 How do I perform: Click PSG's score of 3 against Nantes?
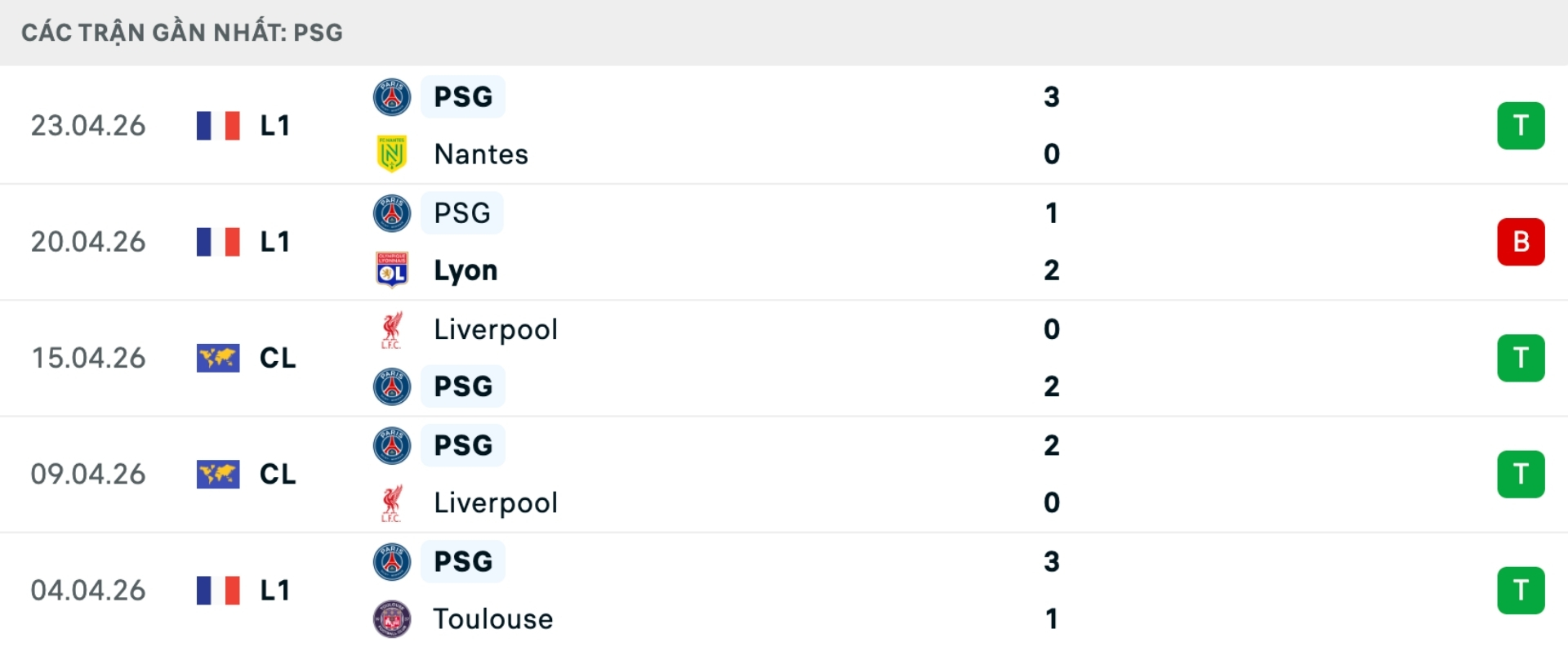coord(1051,97)
